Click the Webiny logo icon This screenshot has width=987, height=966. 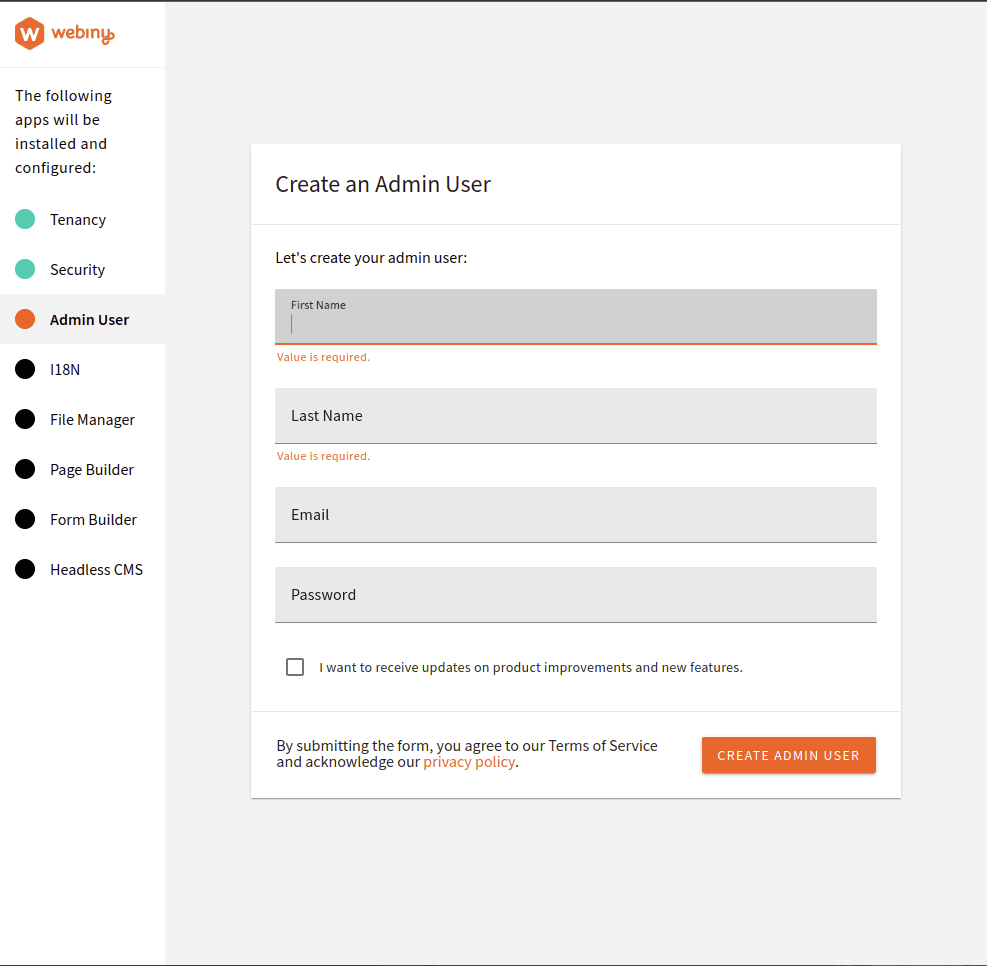point(27,33)
